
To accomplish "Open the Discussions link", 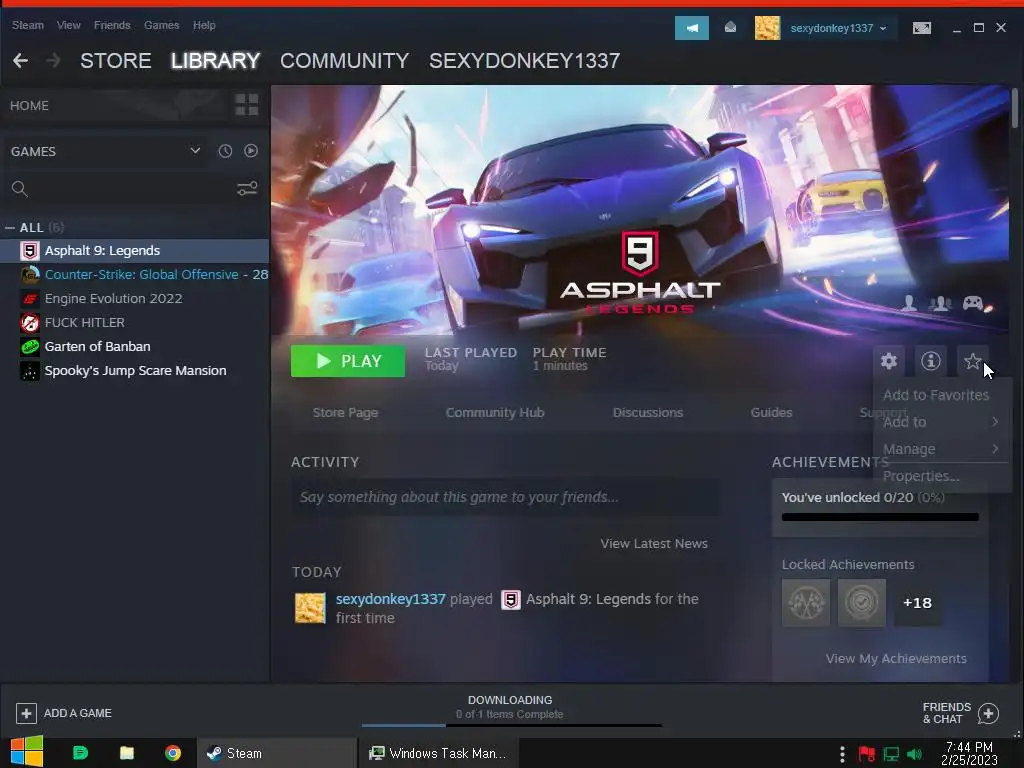I will pyautogui.click(x=648, y=413).
